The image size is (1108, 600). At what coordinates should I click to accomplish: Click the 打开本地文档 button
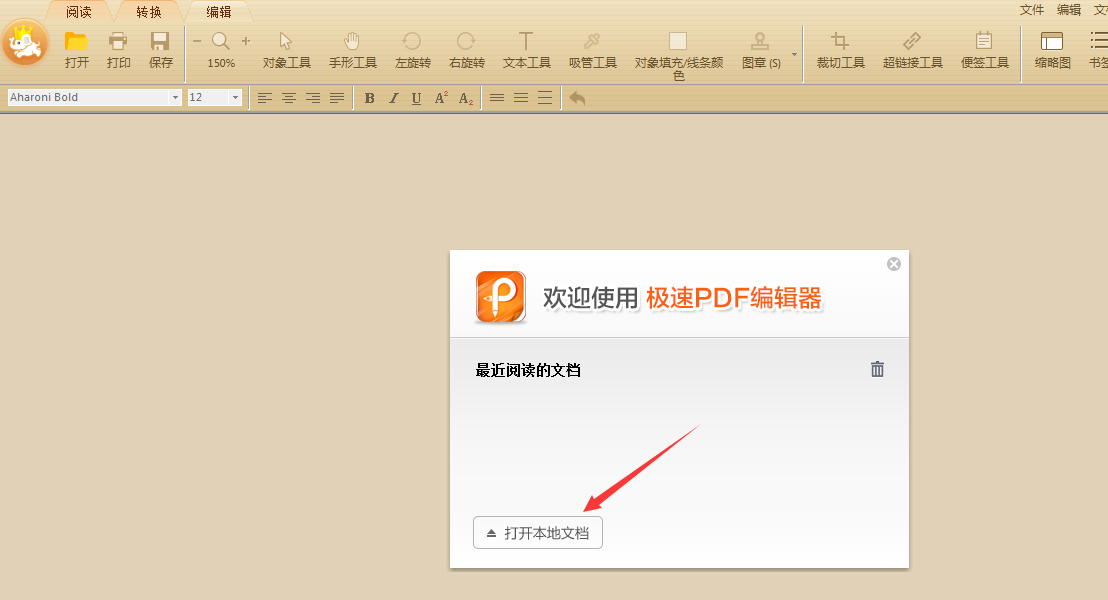(x=537, y=532)
